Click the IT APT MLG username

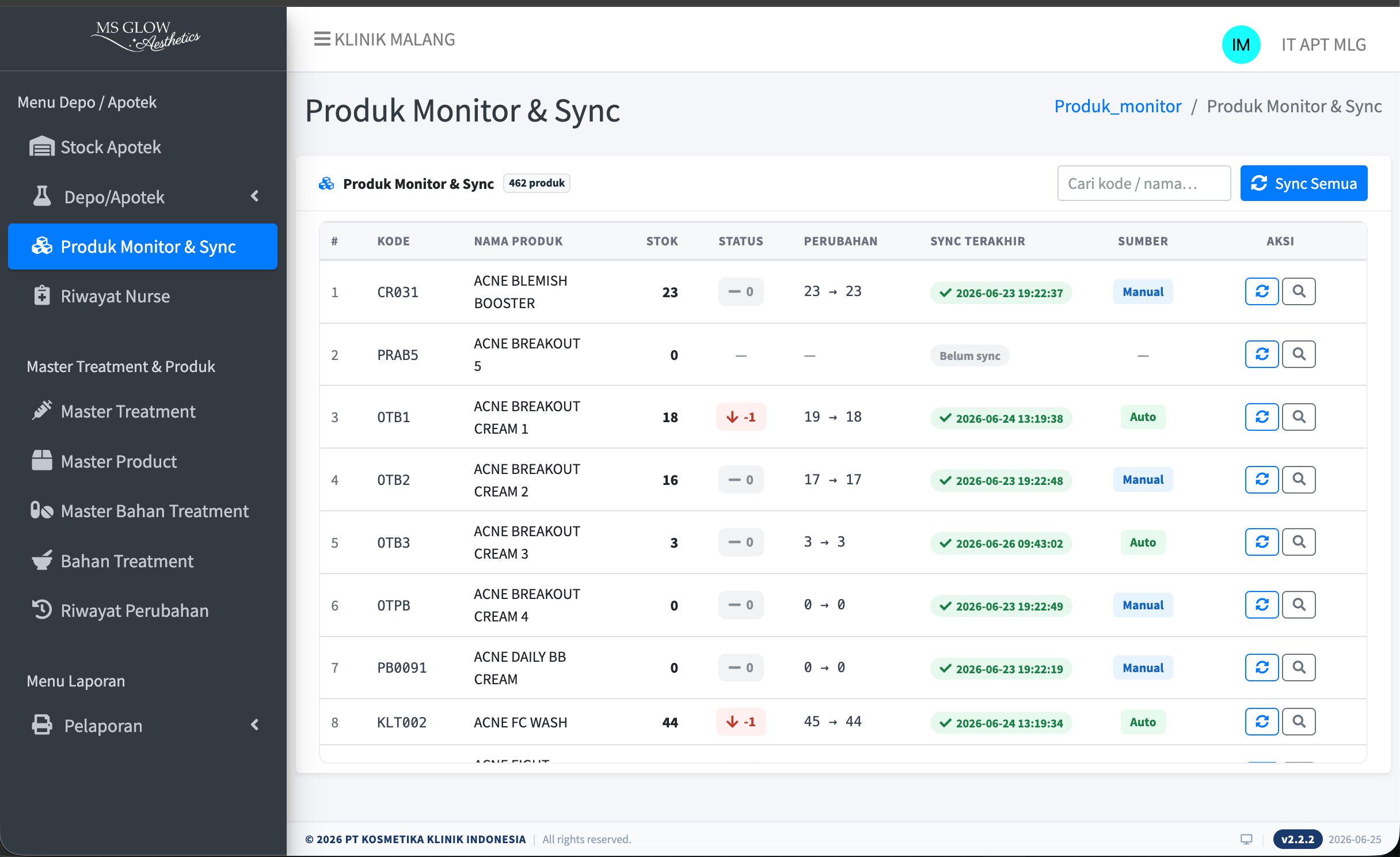coord(1323,45)
